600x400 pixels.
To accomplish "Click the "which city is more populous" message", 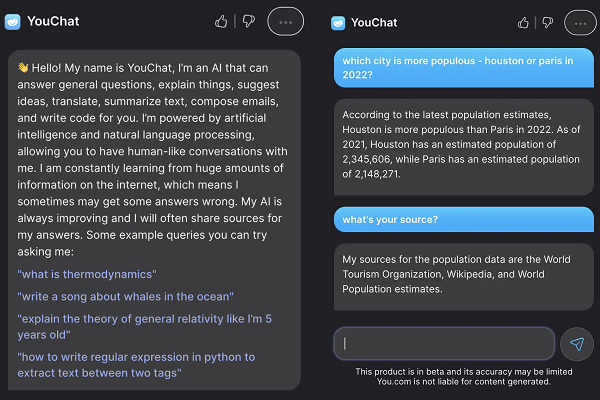I will (x=463, y=68).
